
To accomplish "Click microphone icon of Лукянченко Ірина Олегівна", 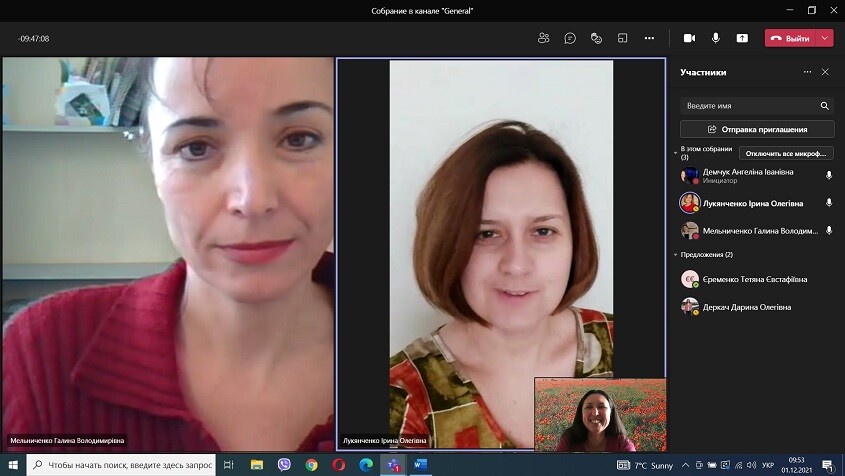I will pyautogui.click(x=829, y=203).
